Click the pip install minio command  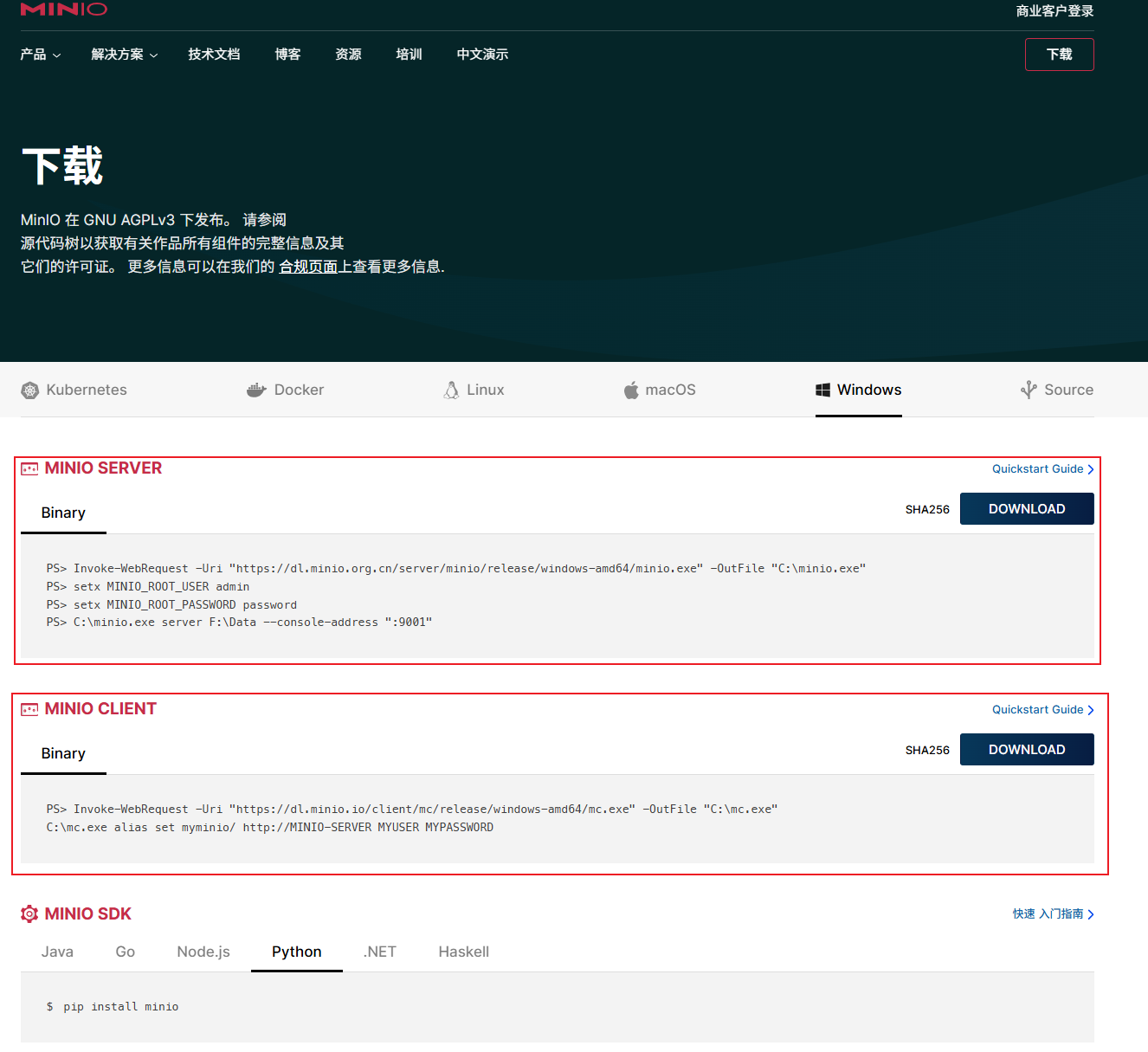113,1007
